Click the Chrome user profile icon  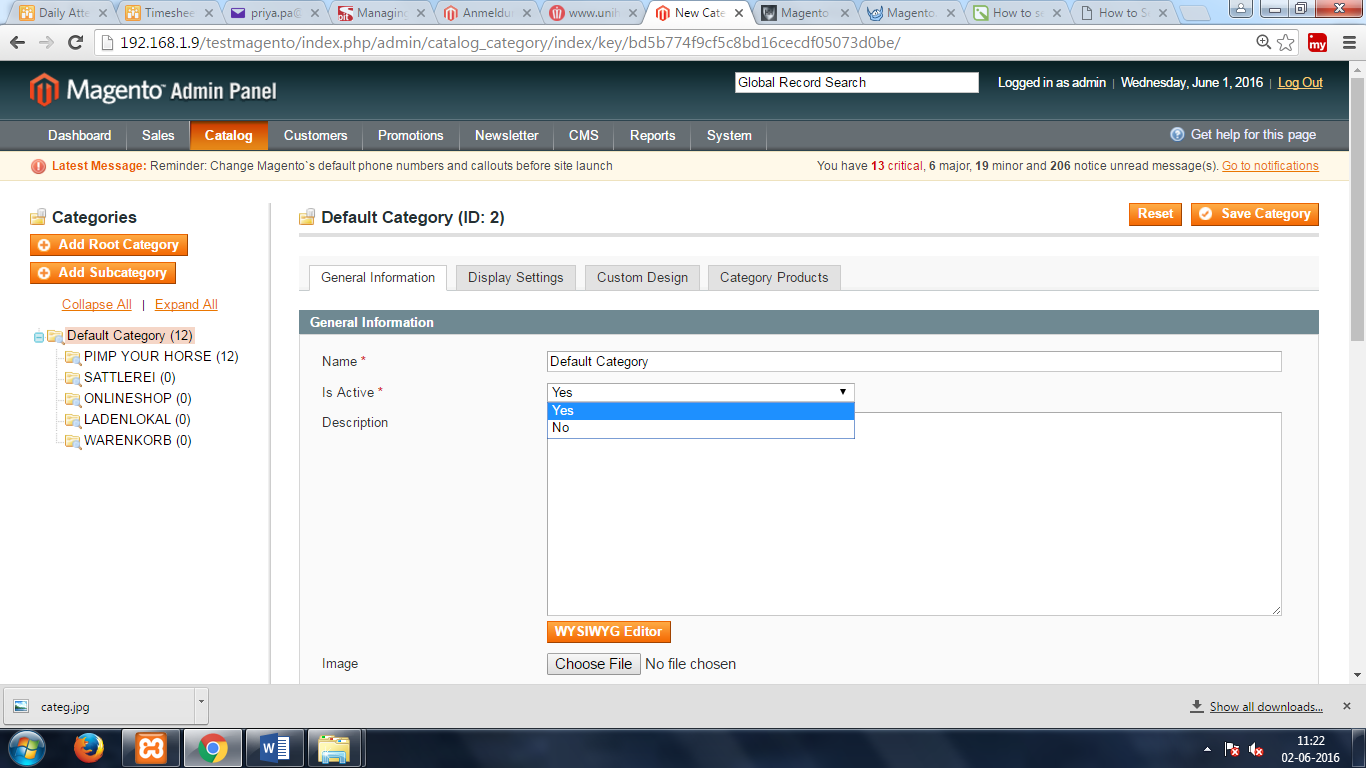[x=1242, y=9]
